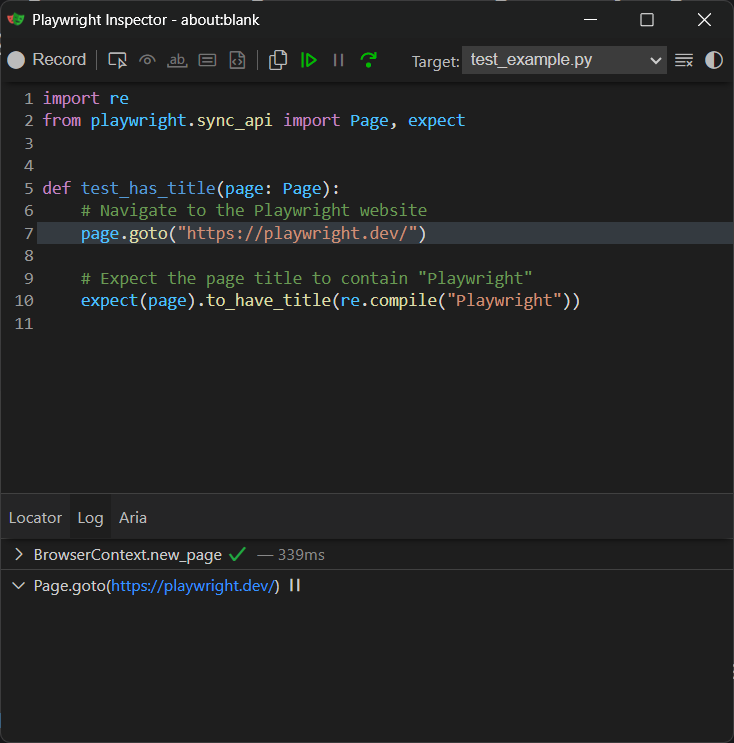Resume script execution with green play
Viewport: 734px width, 743px height.
click(309, 60)
